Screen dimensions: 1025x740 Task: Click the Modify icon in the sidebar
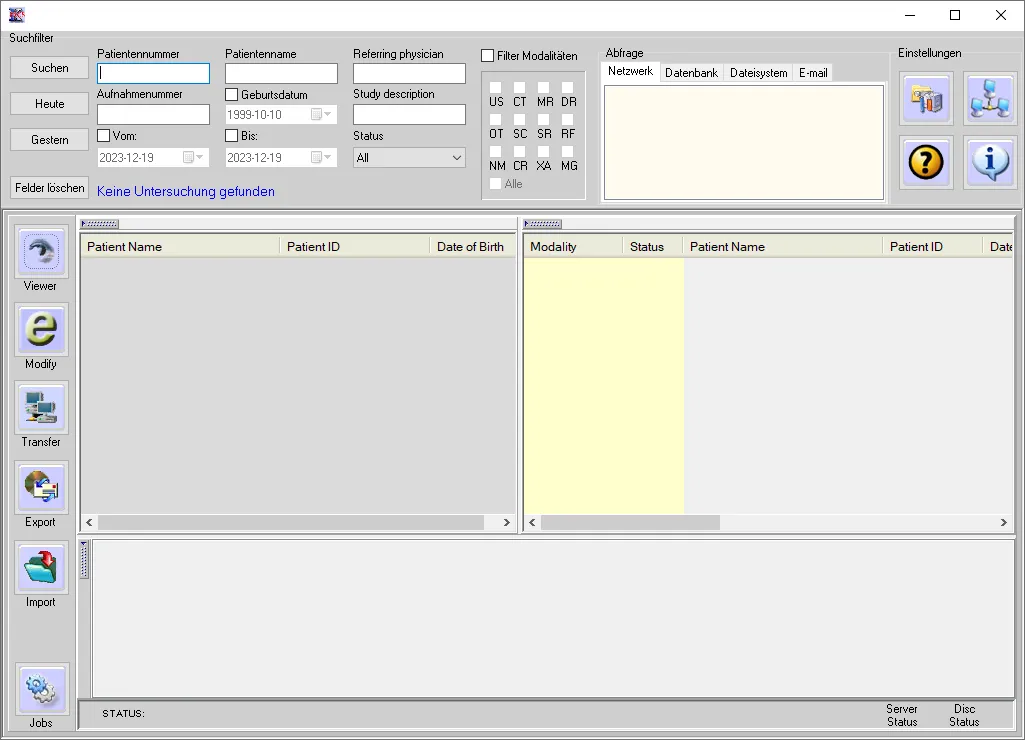(x=41, y=331)
